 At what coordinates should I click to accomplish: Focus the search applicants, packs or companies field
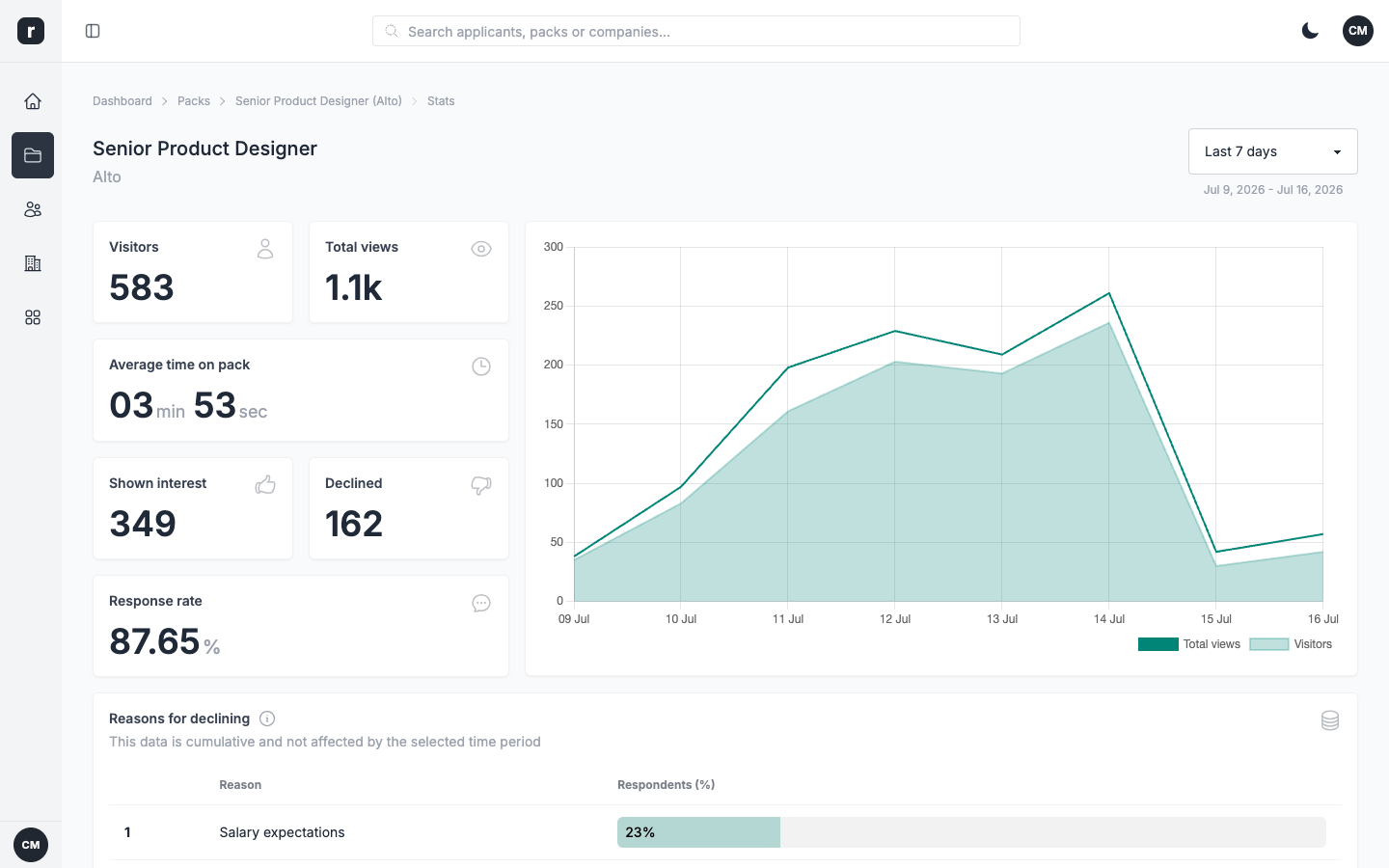click(x=696, y=31)
